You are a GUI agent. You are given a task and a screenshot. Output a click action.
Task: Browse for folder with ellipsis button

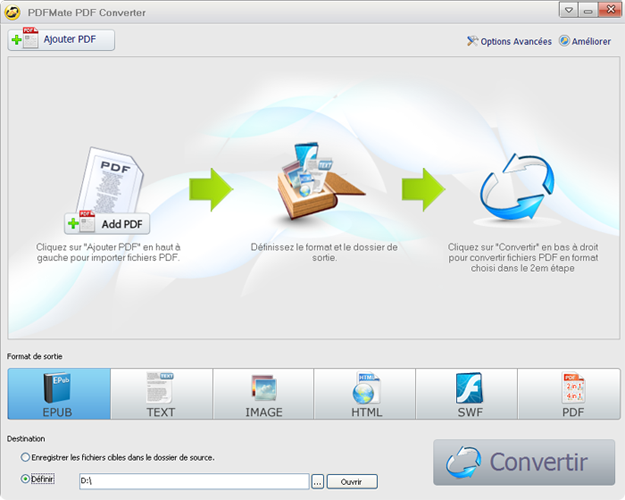pos(317,481)
